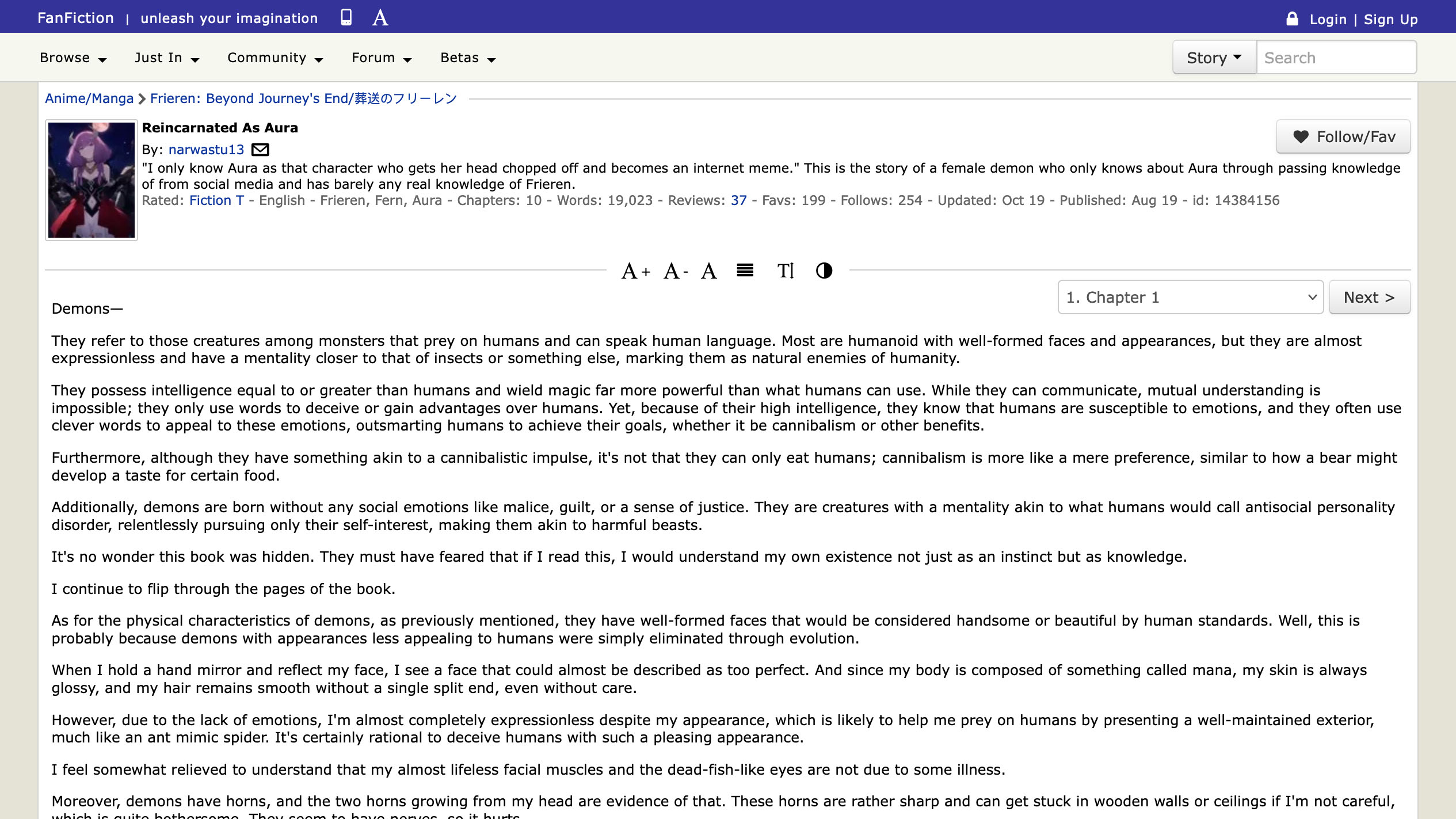Reset story font with plain A icon
The width and height of the screenshot is (1456, 819).
pos(708,271)
